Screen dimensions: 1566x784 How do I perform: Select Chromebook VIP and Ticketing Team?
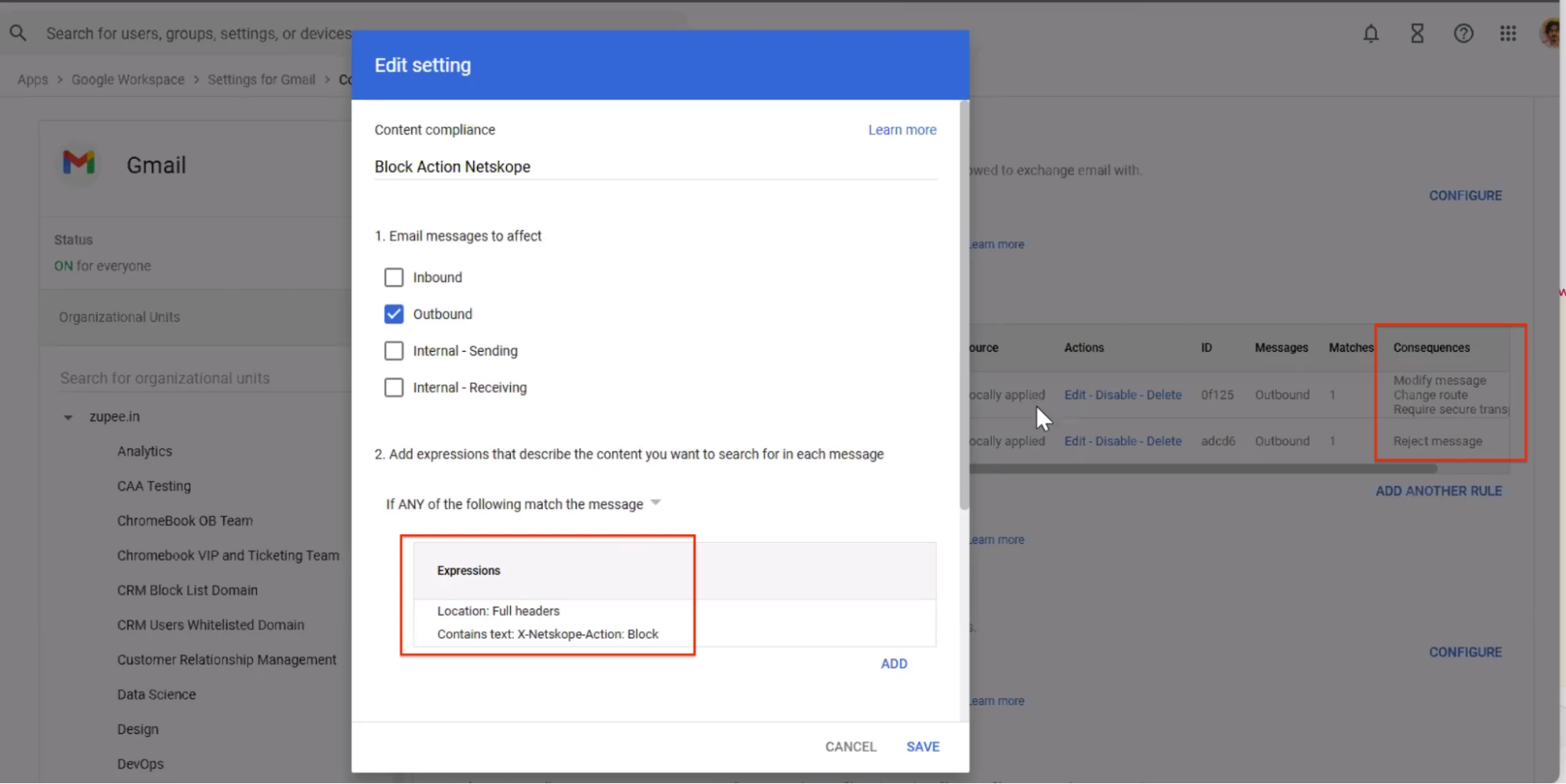[228, 555]
